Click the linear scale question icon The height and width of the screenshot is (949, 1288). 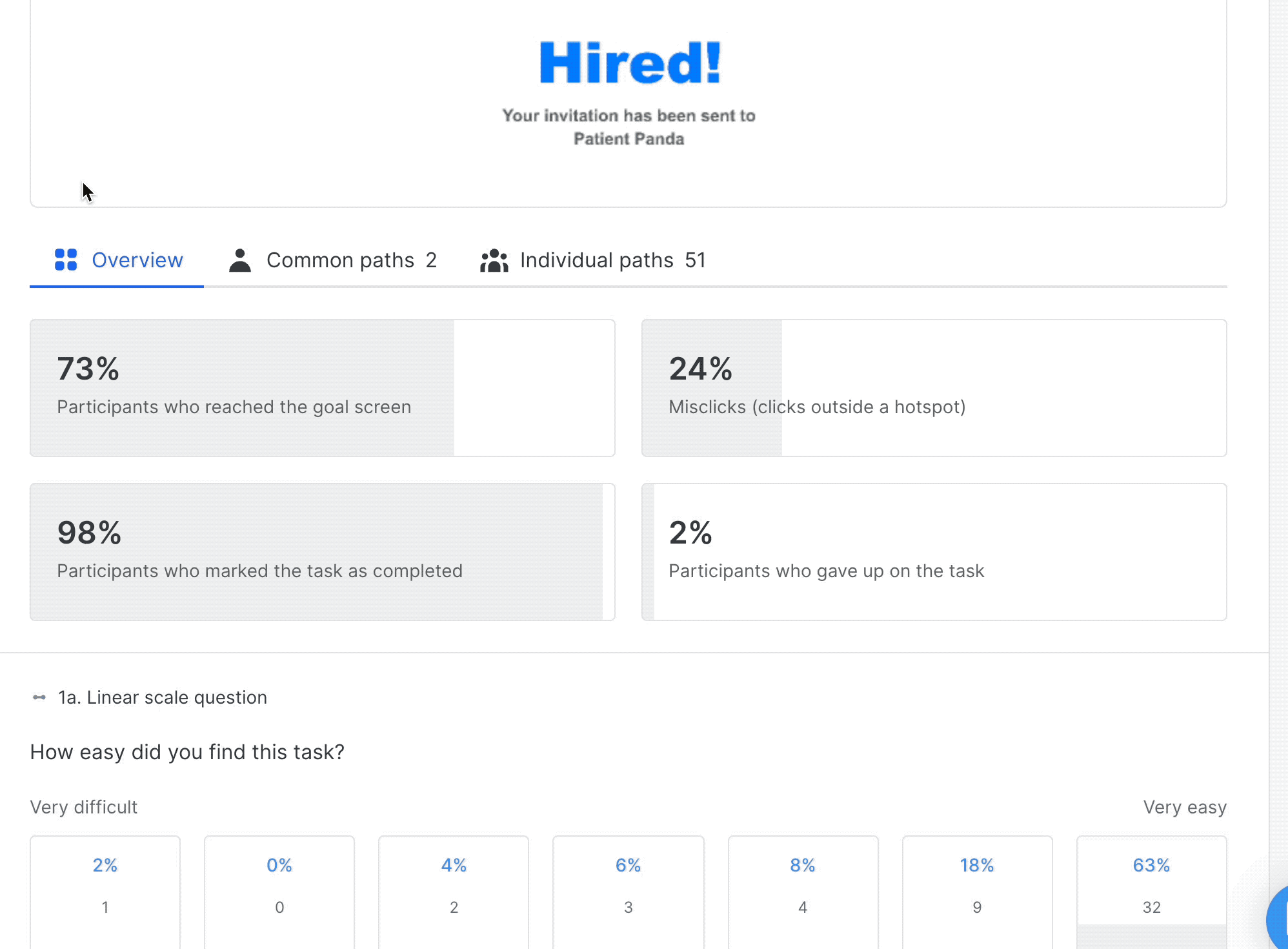pos(39,697)
